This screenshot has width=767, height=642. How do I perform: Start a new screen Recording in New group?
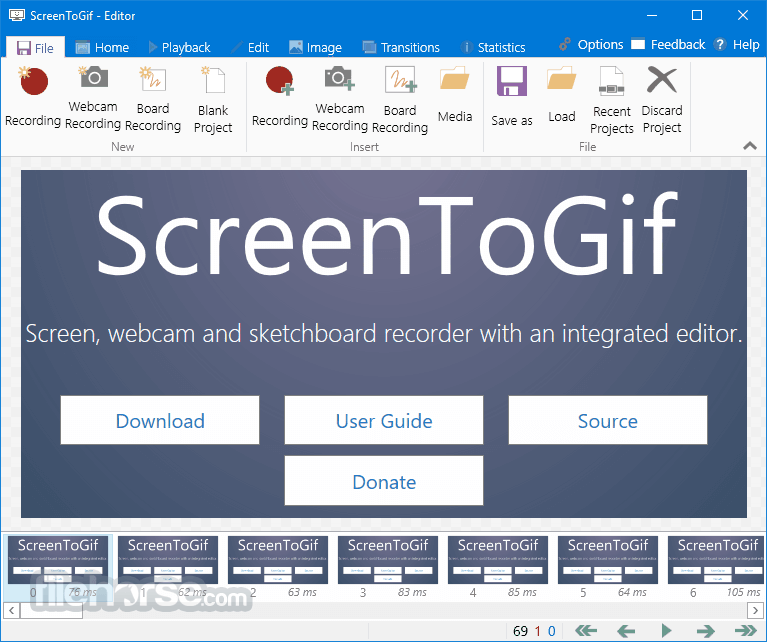tap(33, 97)
